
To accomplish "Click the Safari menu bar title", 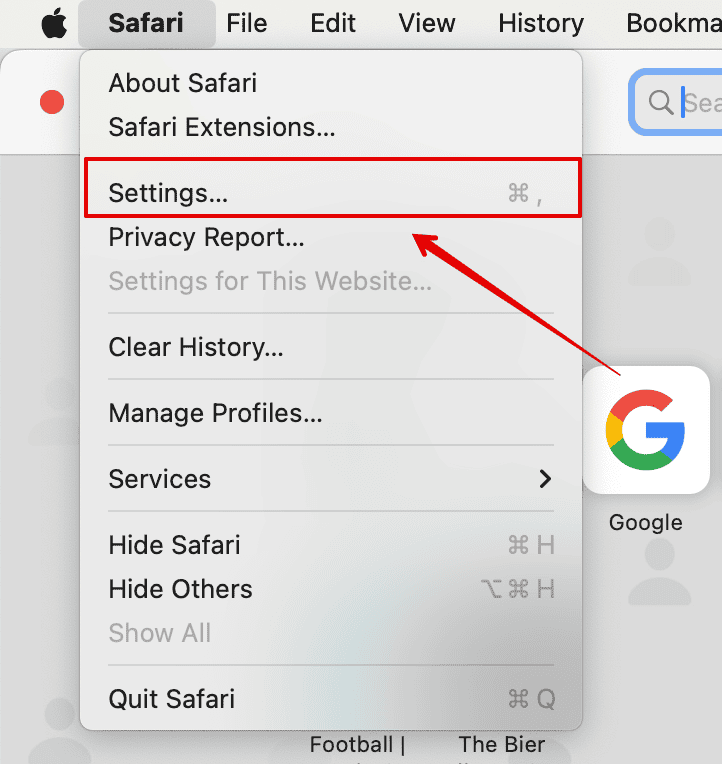I will point(146,23).
